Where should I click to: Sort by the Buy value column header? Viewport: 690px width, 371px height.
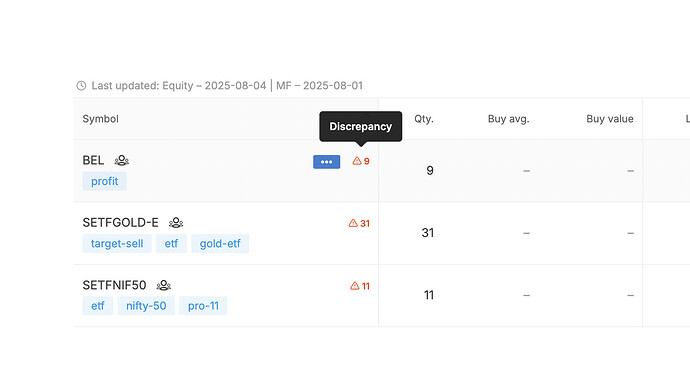pyautogui.click(x=609, y=119)
